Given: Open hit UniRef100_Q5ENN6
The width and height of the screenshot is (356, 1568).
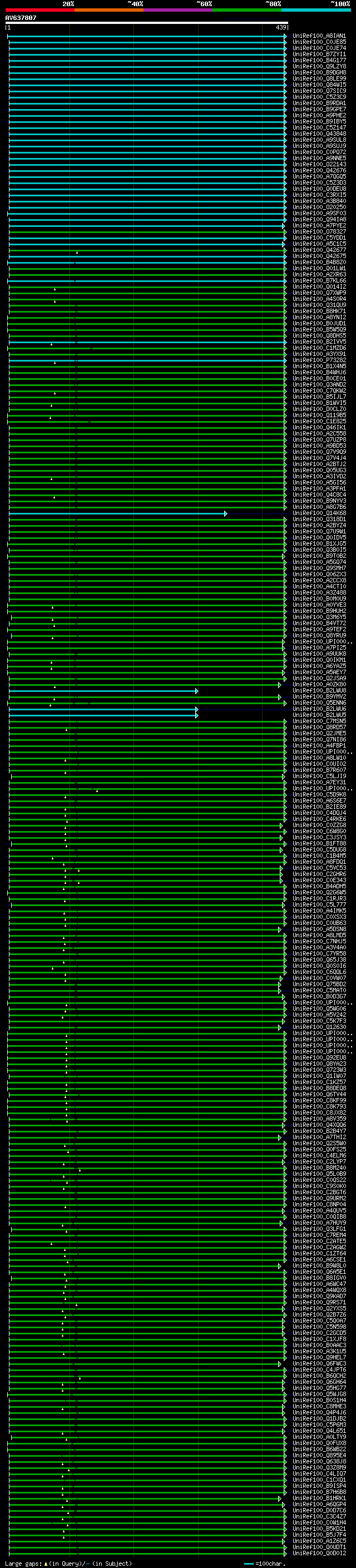Looking at the screenshot, I should click(319, 703).
